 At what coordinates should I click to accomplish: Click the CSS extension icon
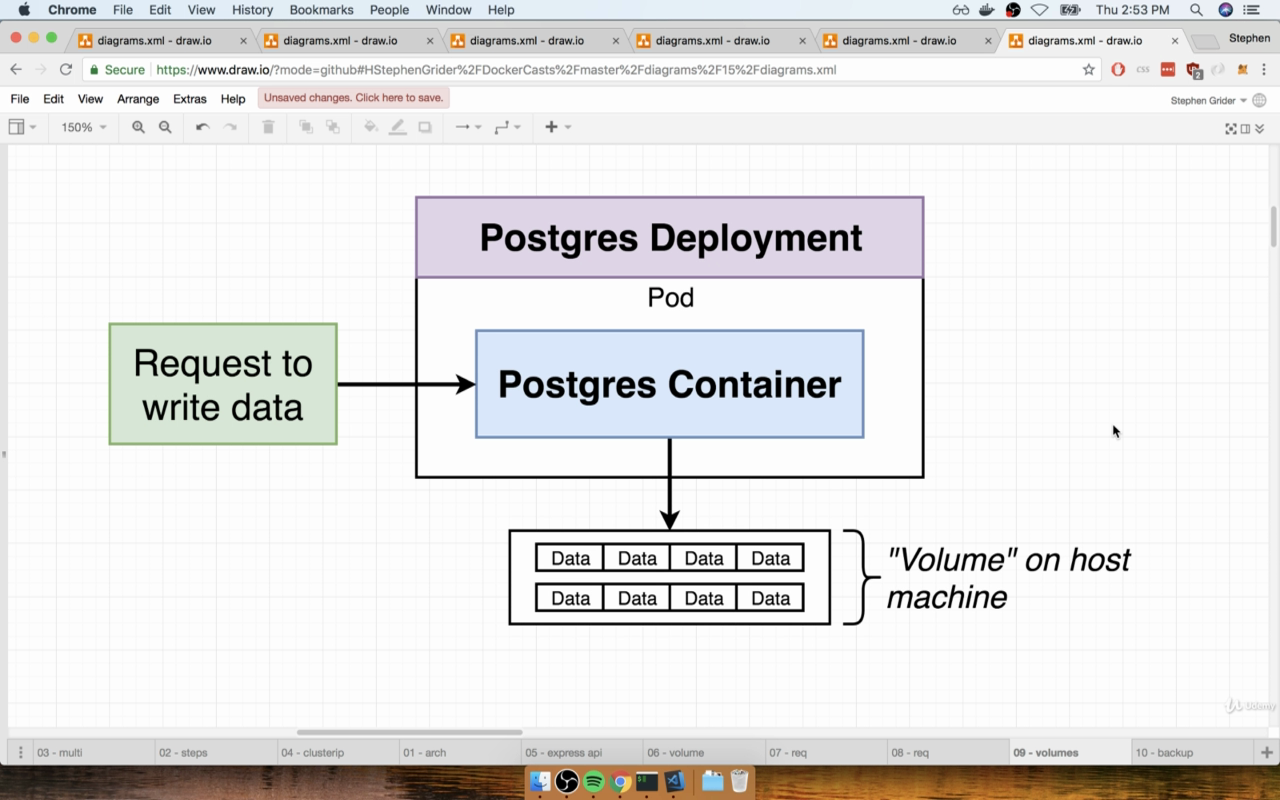pos(1143,70)
